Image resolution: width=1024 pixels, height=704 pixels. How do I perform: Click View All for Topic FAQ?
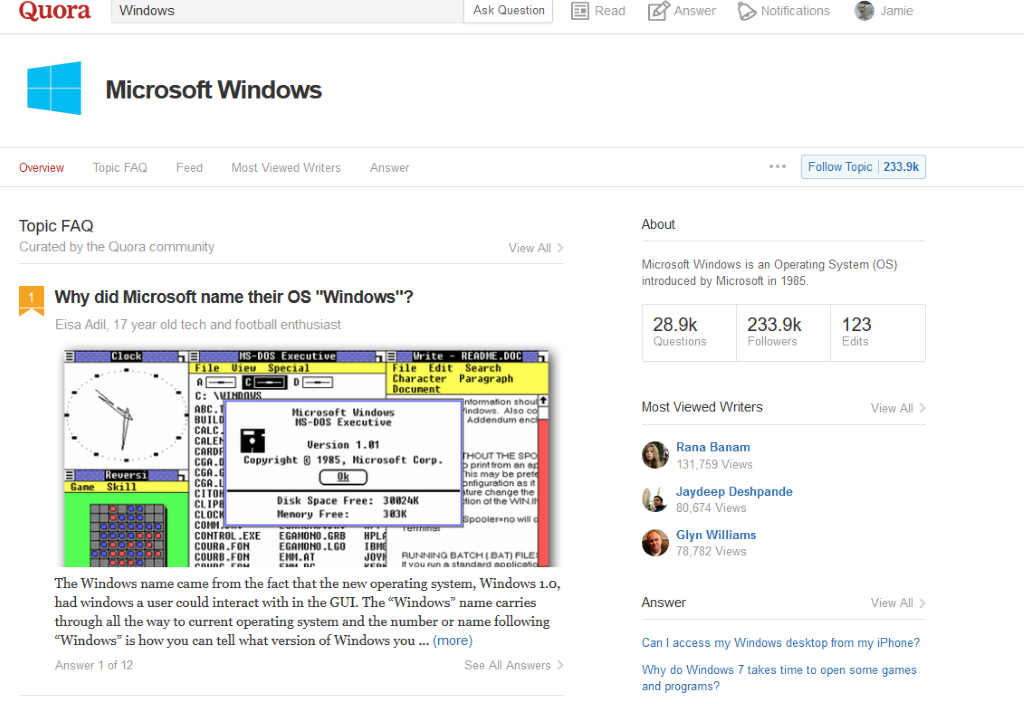coord(536,248)
